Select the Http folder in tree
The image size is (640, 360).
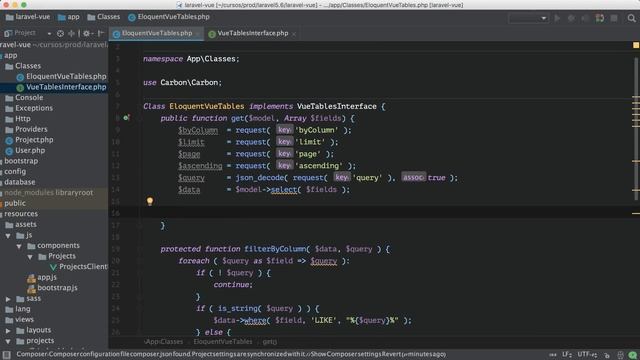[x=18, y=119]
